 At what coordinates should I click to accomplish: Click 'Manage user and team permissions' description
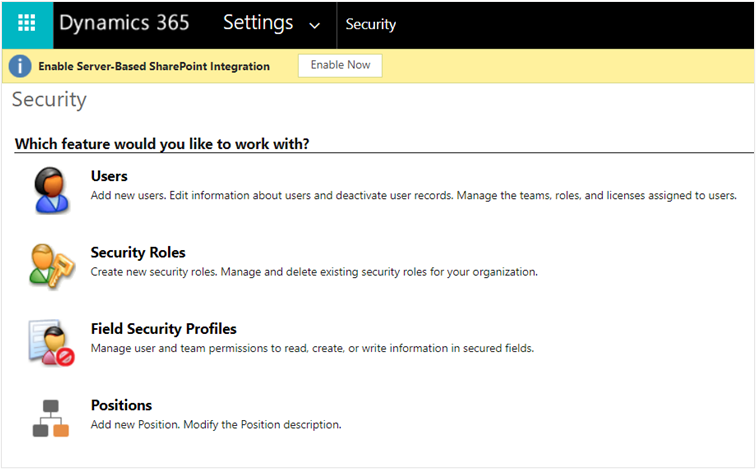coord(312,348)
